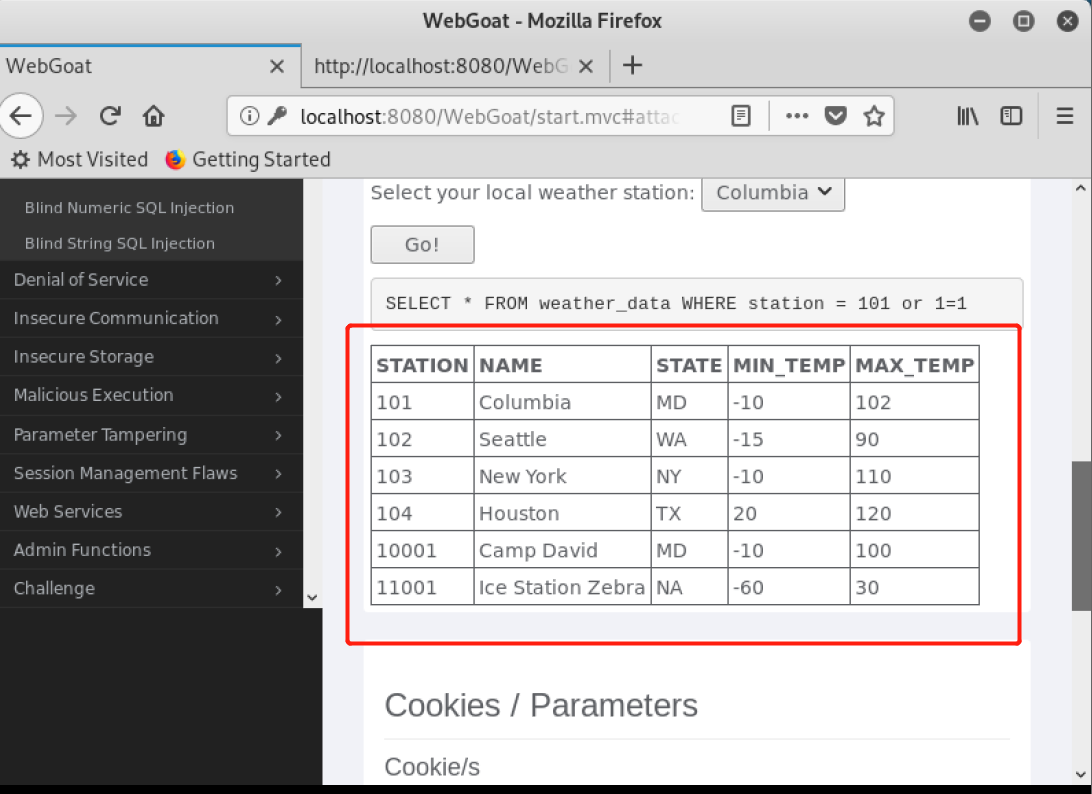Image resolution: width=1092 pixels, height=794 pixels.
Task: Click the '120' max temperature cell
Action: (x=914, y=513)
